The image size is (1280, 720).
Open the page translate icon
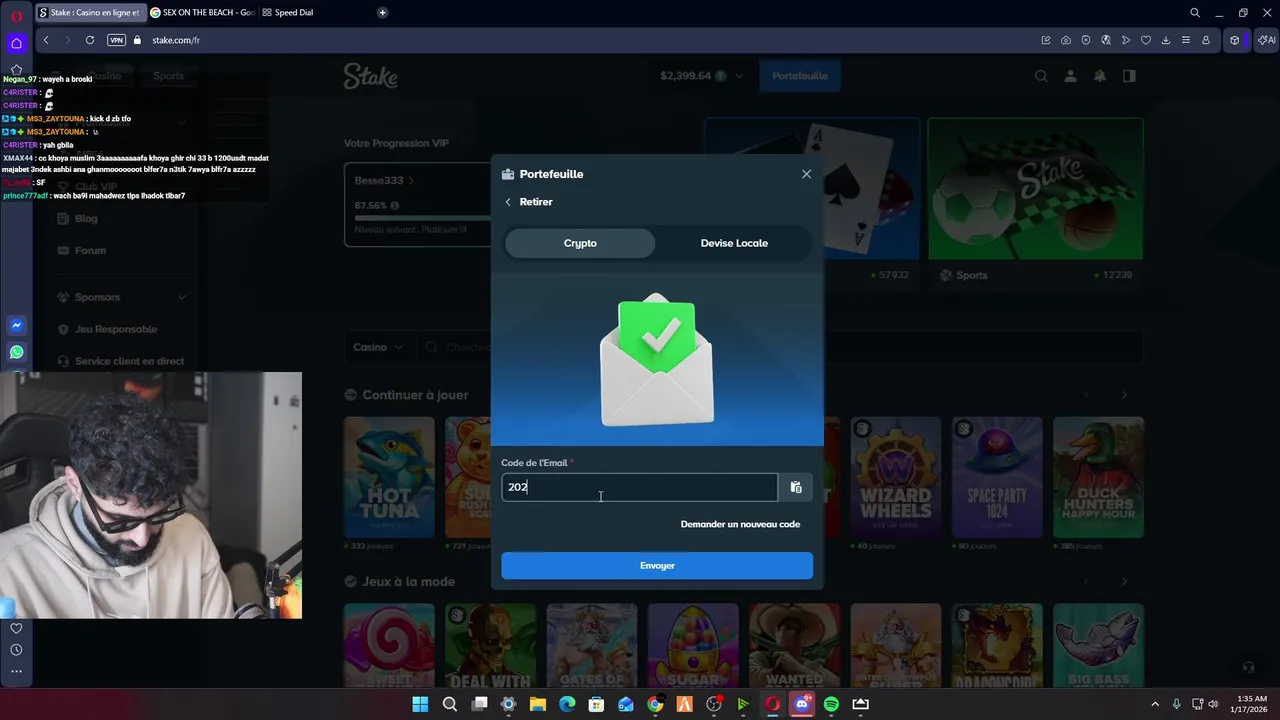[1106, 40]
